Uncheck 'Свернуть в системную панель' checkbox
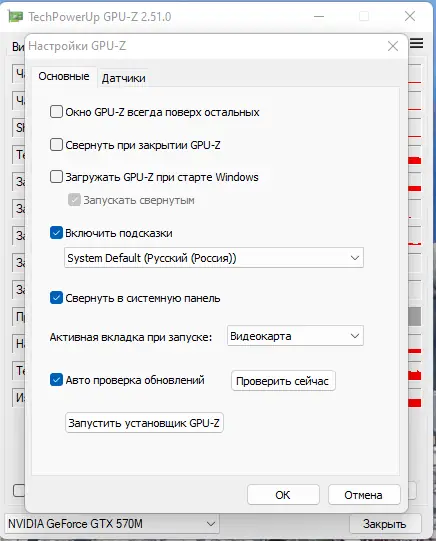This screenshot has width=436, height=541. [56, 298]
